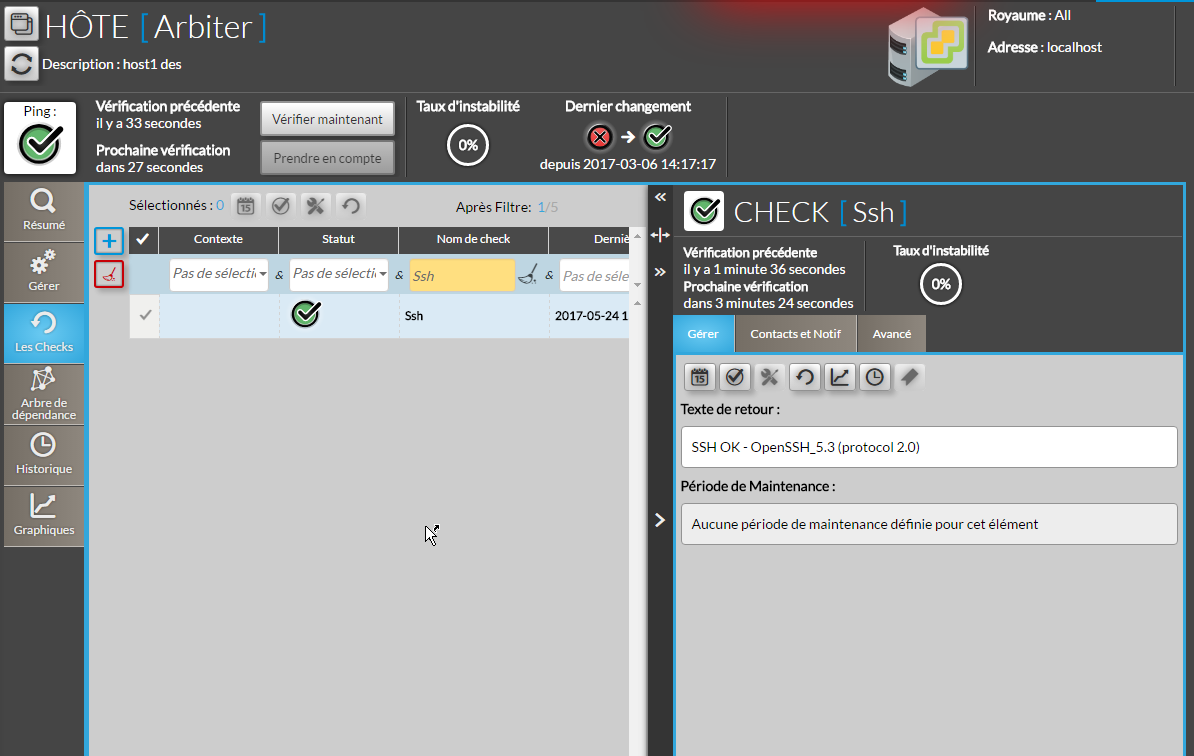Click the circular arrow icon in check detail toolbar
Screen dimensions: 1194x756
click(805, 377)
